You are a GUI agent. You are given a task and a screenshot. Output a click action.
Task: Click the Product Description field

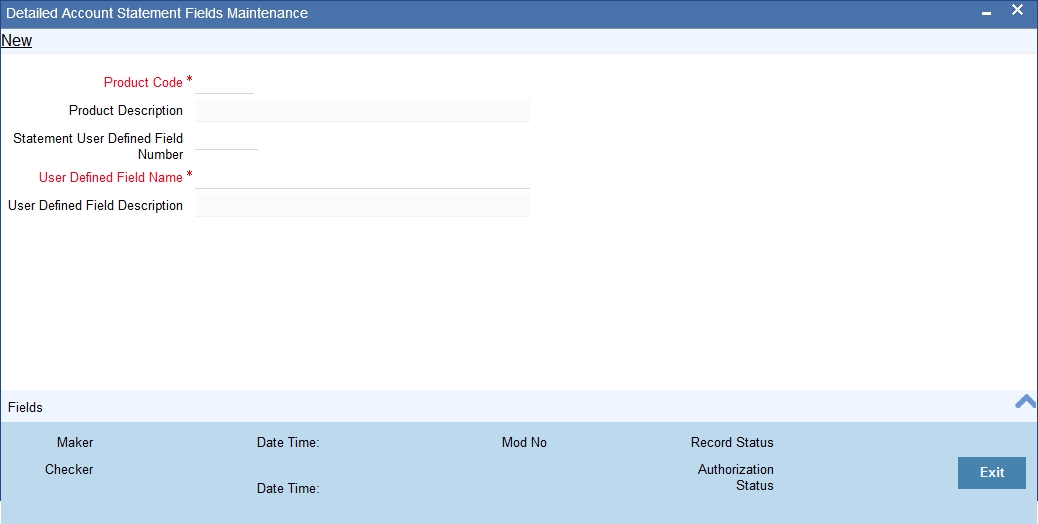[362, 110]
